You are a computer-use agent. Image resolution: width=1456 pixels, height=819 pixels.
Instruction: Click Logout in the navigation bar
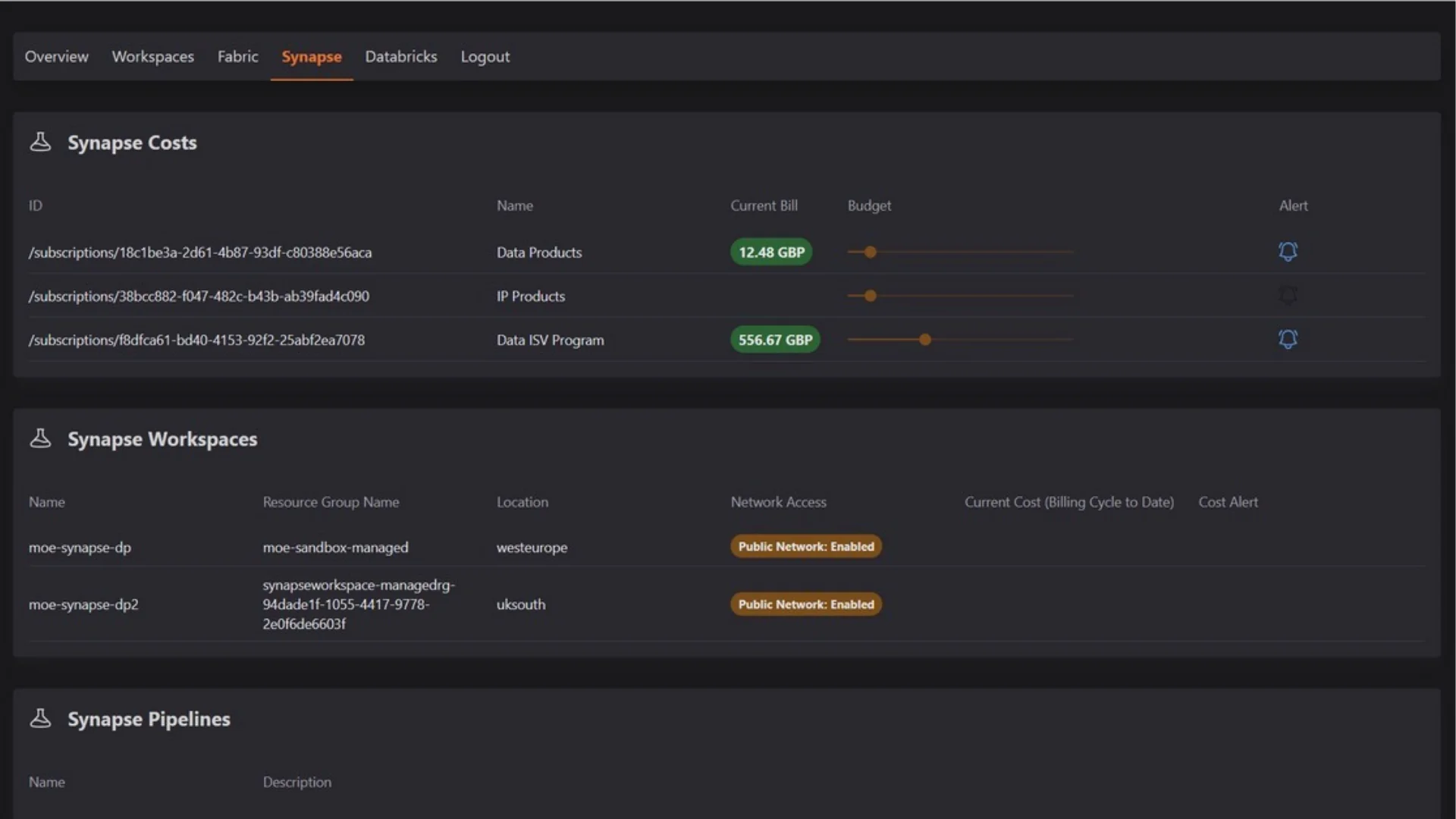pyautogui.click(x=485, y=56)
